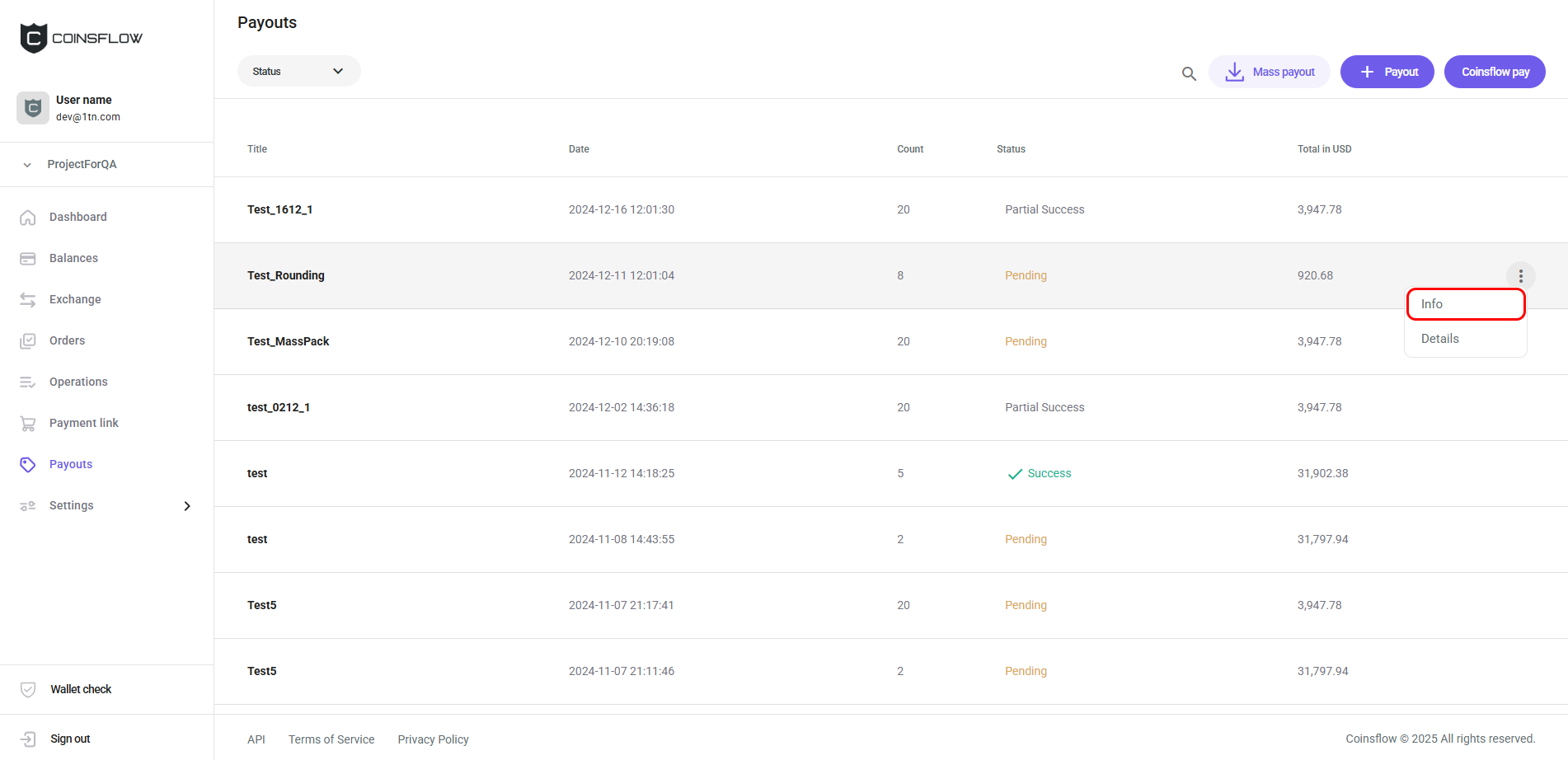Navigate to Orders section
This screenshot has width=1568, height=760.
(x=67, y=340)
